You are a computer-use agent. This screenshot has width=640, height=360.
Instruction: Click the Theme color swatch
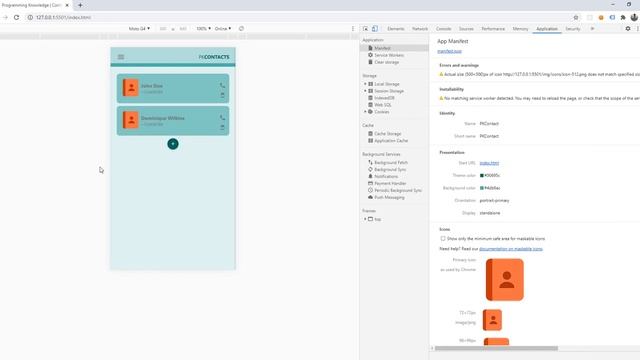coord(482,176)
